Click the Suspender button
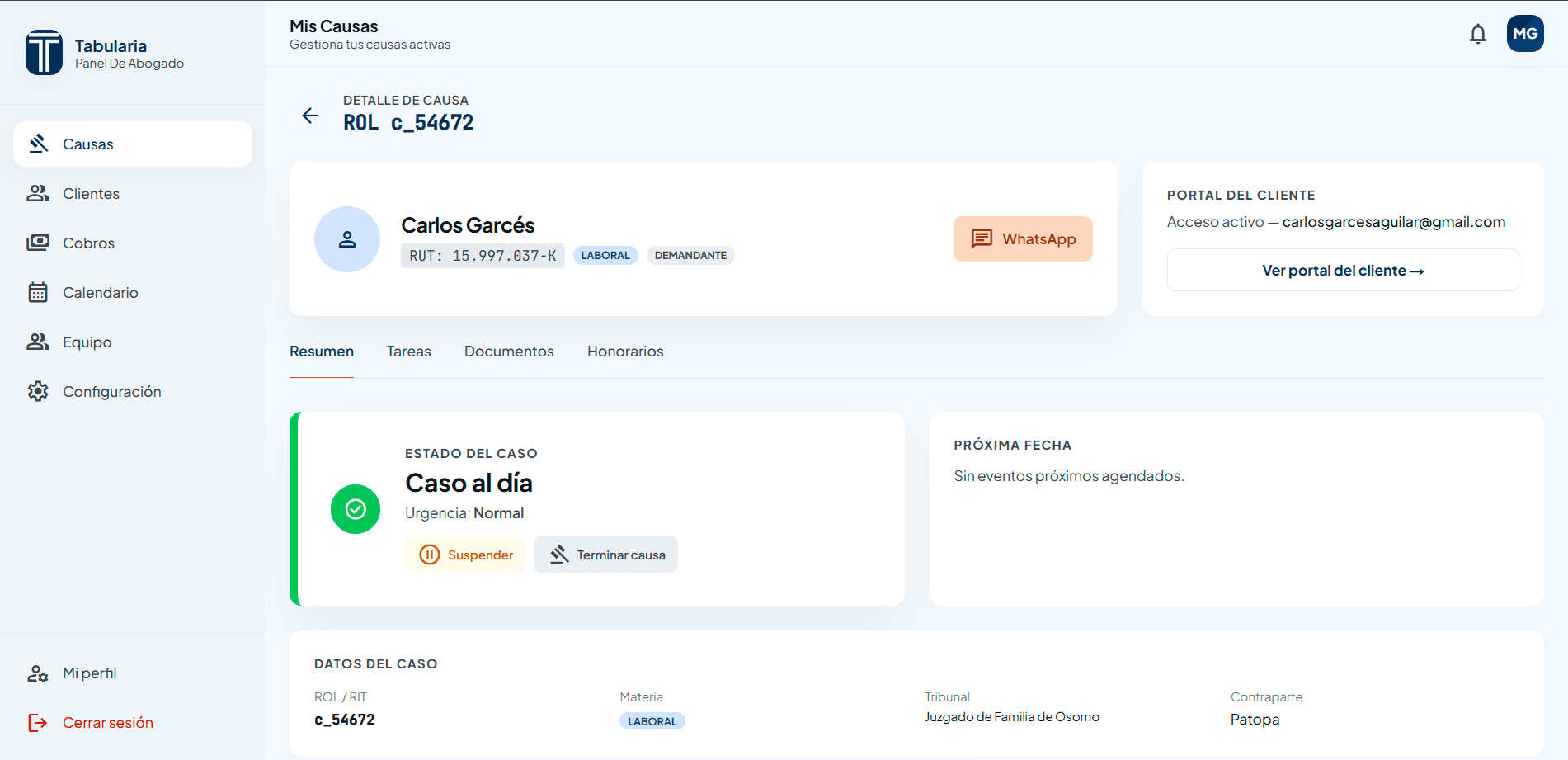The image size is (1568, 760). 465,555
